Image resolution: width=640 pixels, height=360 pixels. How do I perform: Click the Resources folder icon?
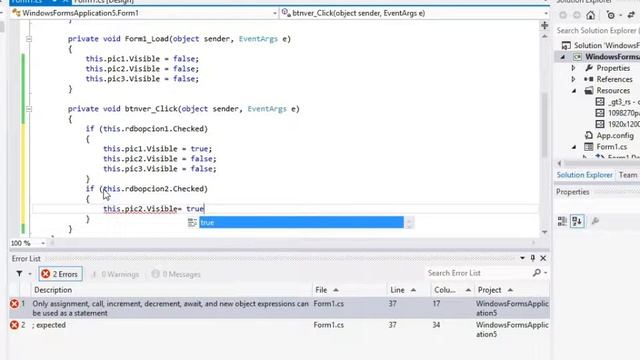[589, 91]
